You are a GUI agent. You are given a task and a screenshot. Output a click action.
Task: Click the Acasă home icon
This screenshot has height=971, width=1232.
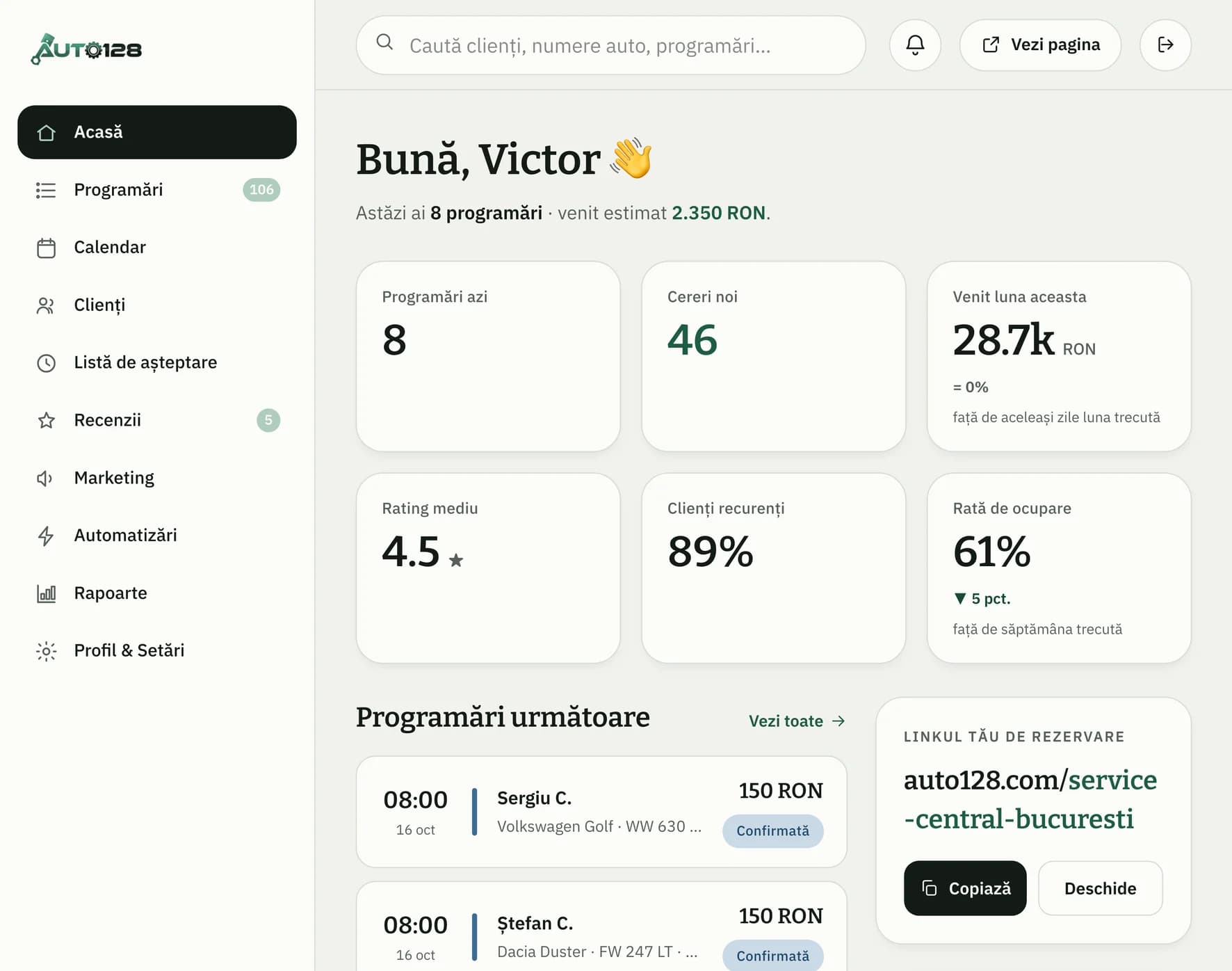(46, 132)
